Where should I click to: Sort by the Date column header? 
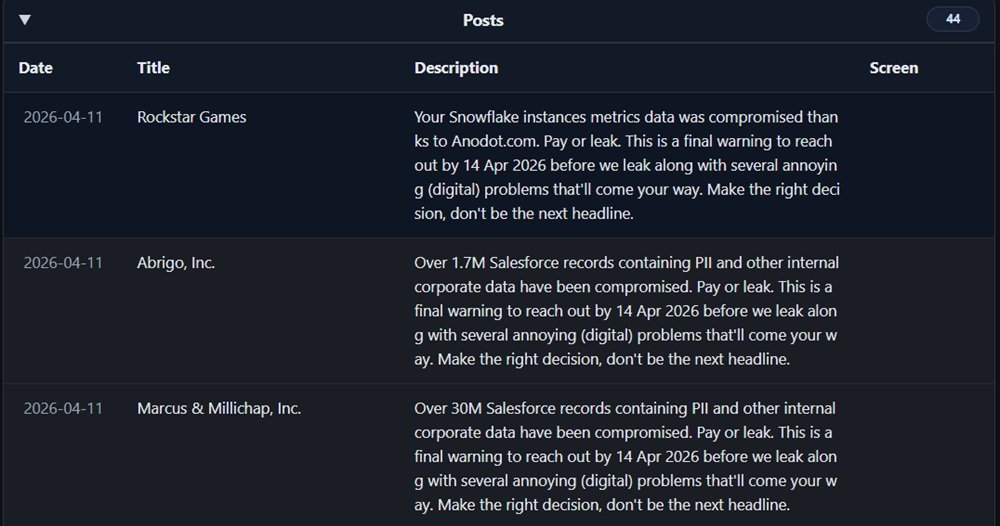(x=36, y=68)
